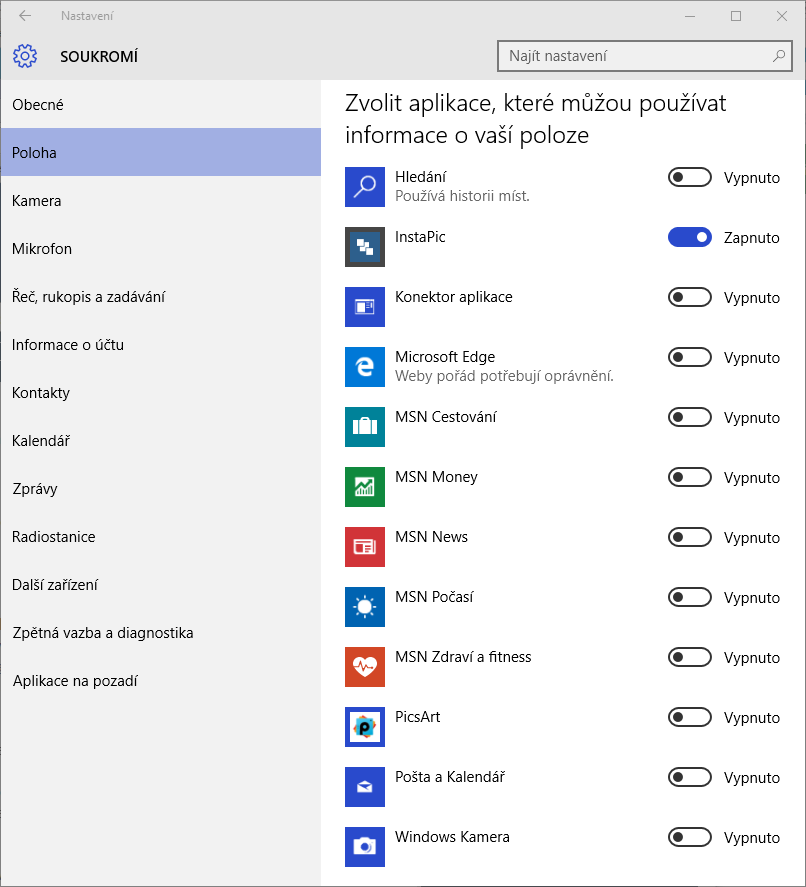Click the Konektor aplikace app icon

(x=365, y=307)
